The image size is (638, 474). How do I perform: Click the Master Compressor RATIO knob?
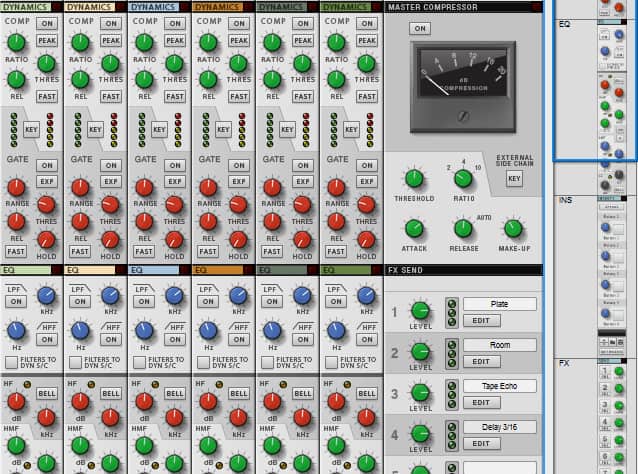[x=463, y=179]
